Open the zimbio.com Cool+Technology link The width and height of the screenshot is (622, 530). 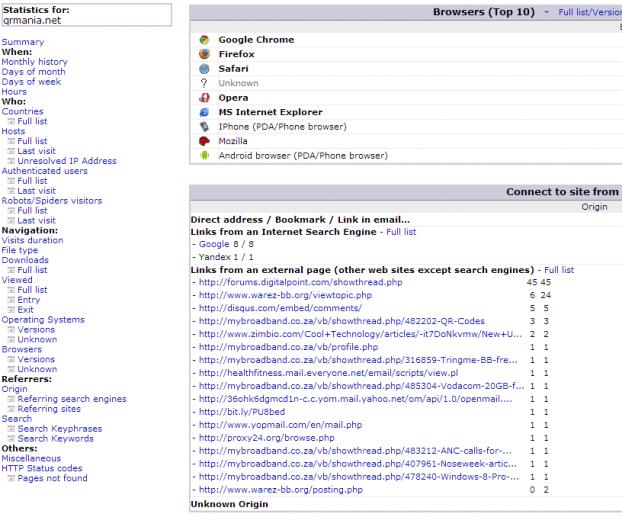pyautogui.click(x=361, y=334)
